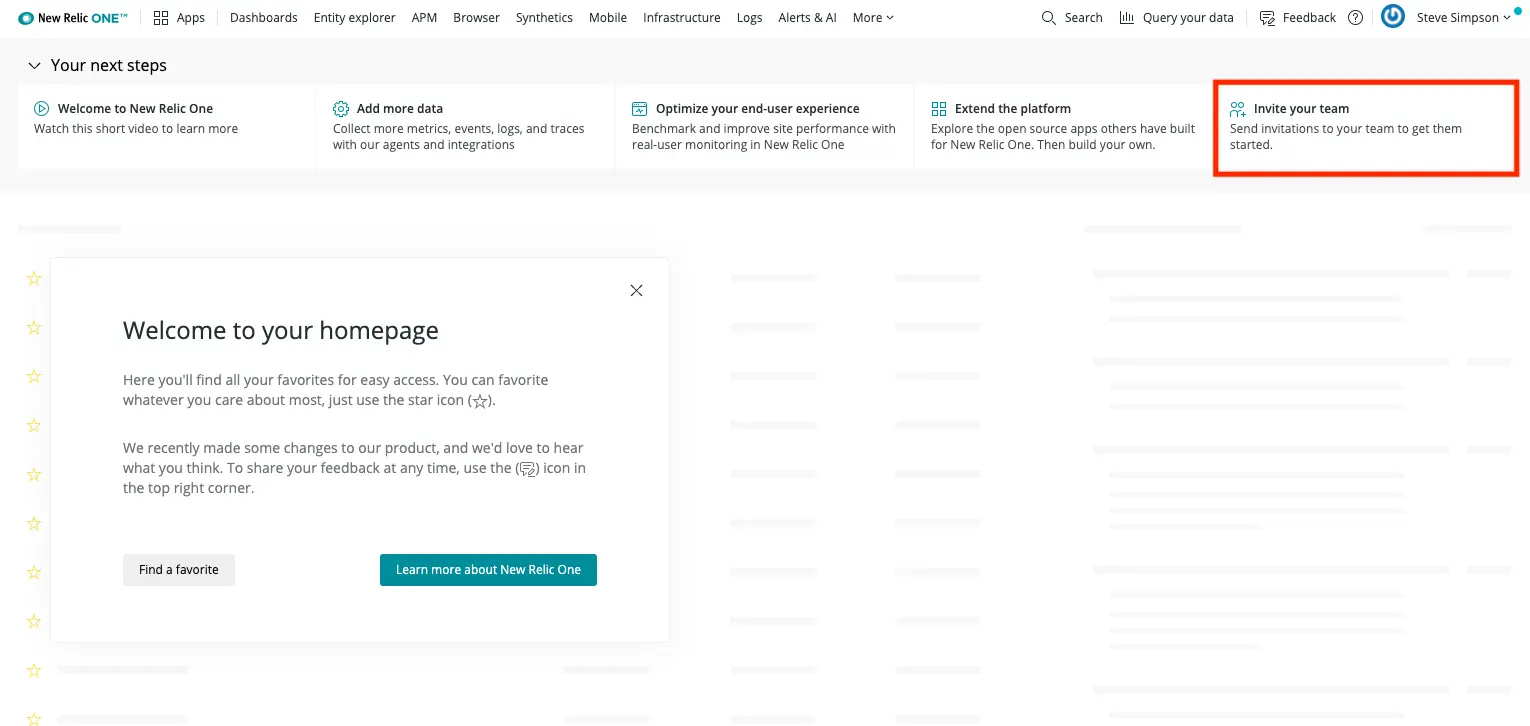This screenshot has height=726, width=1530.
Task: Open the Feedback panel icon
Action: [x=1266, y=17]
